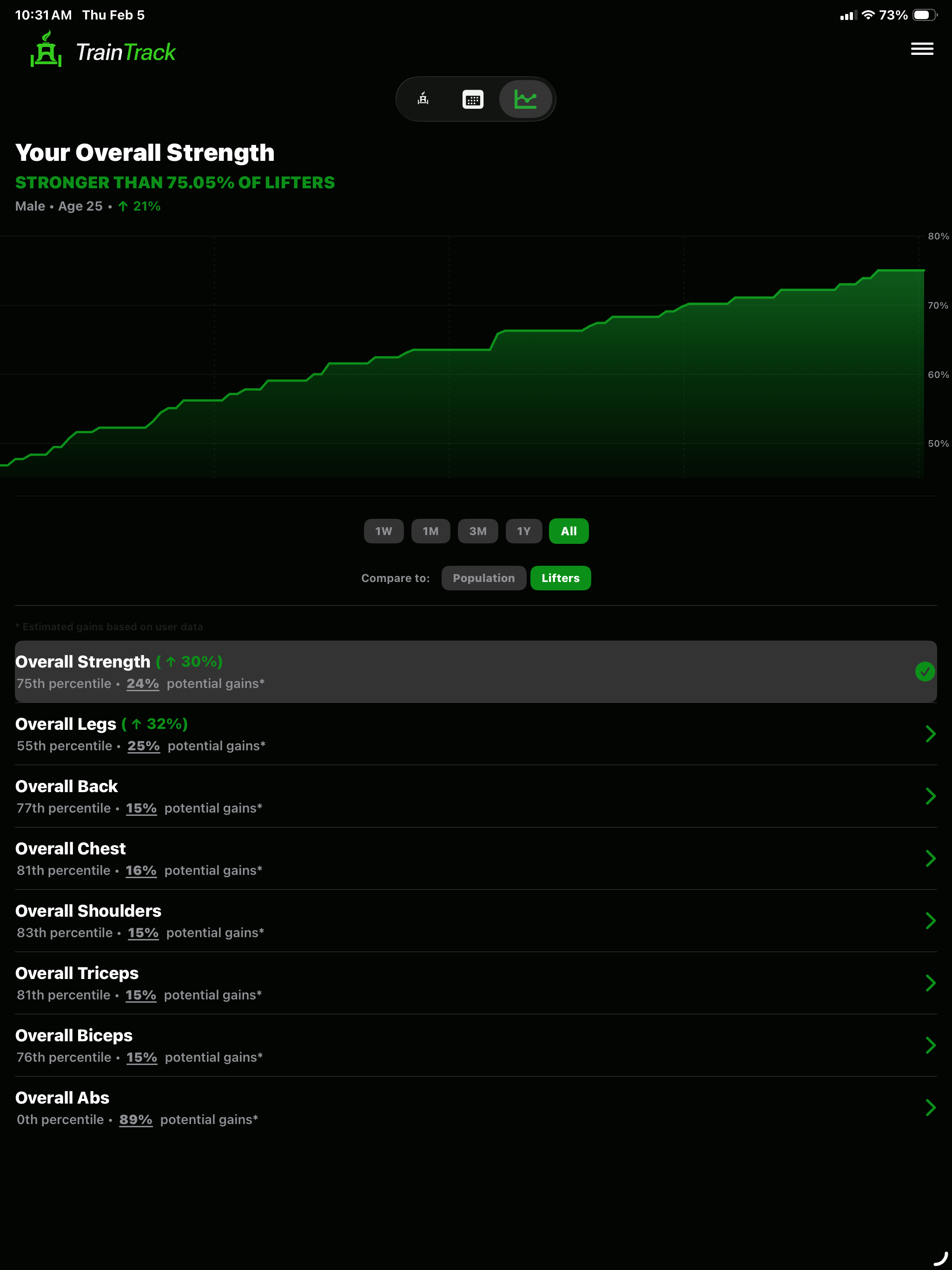Select the Overall Shoulders row title
Image resolution: width=952 pixels, height=1270 pixels.
click(88, 911)
